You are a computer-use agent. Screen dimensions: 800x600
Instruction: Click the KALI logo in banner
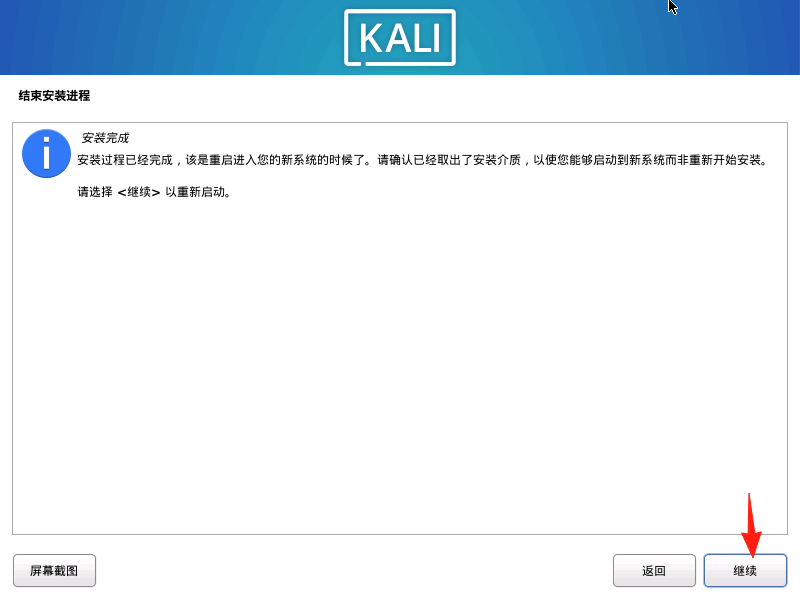click(x=400, y=38)
